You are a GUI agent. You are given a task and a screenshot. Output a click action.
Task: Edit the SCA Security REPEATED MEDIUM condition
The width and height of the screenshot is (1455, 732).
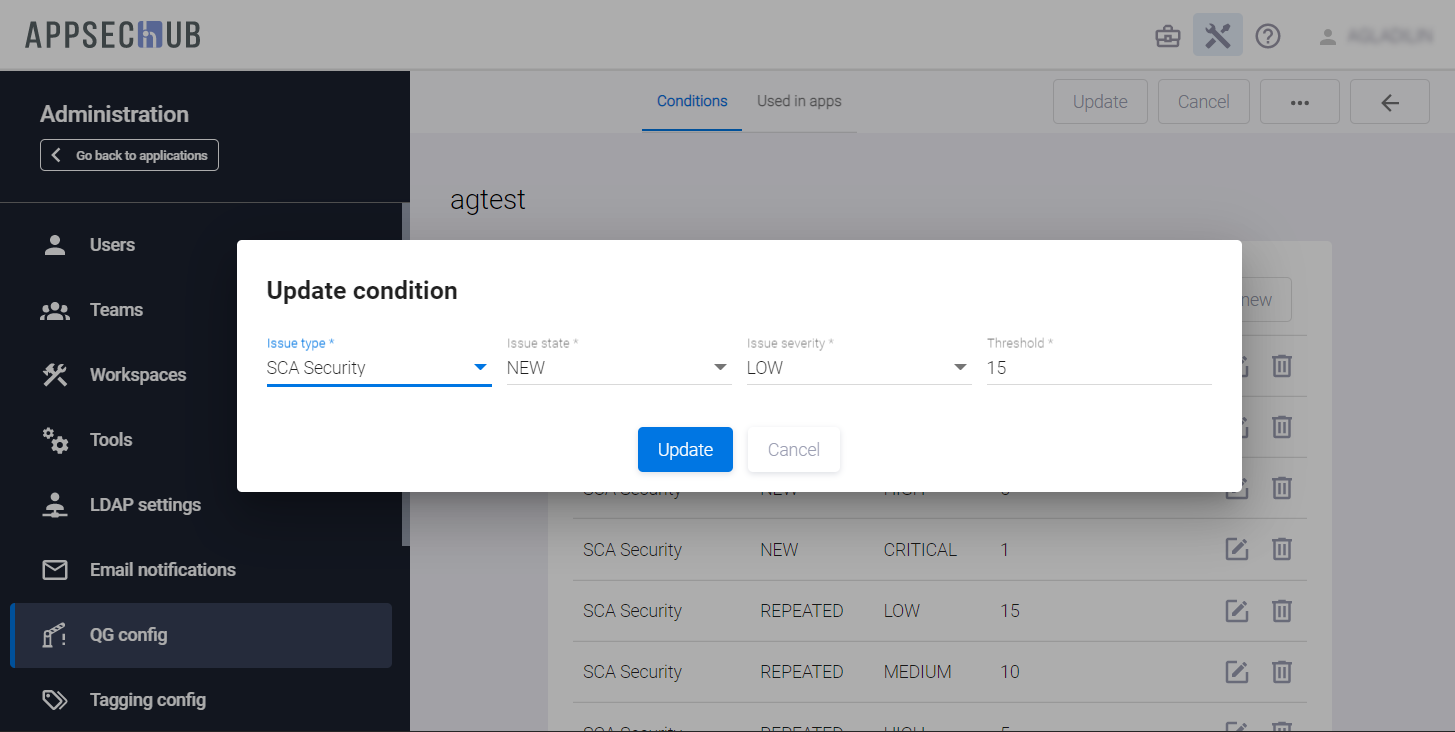[1237, 671]
